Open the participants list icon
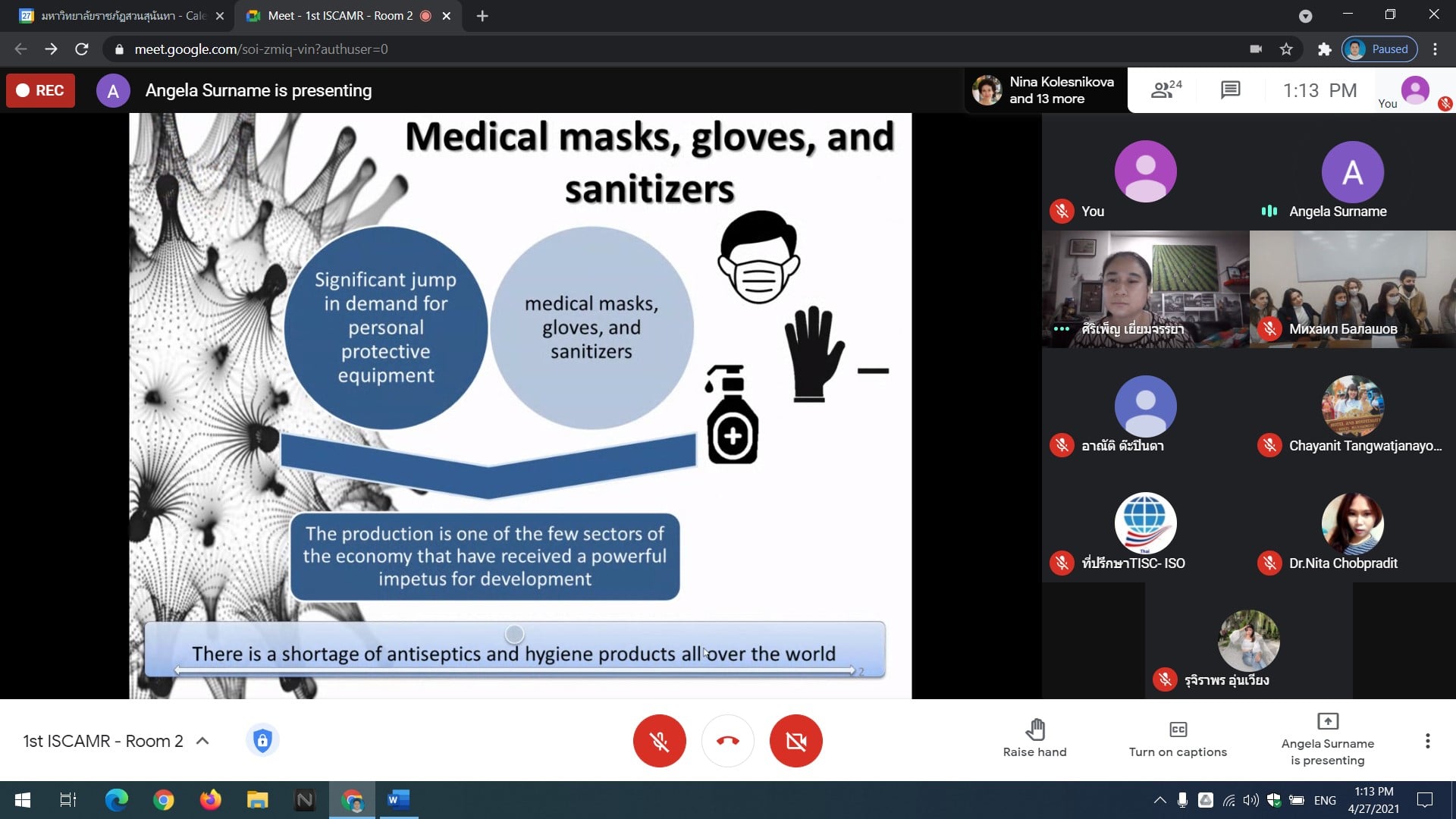Viewport: 1456px width, 819px height. pos(1166,90)
